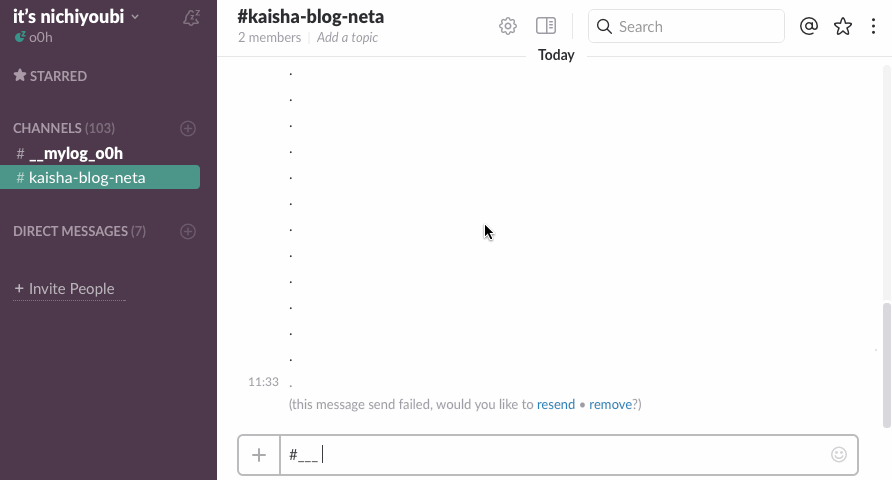Expand team menu it's nichiyoubi
The image size is (892, 480).
[x=76, y=16]
